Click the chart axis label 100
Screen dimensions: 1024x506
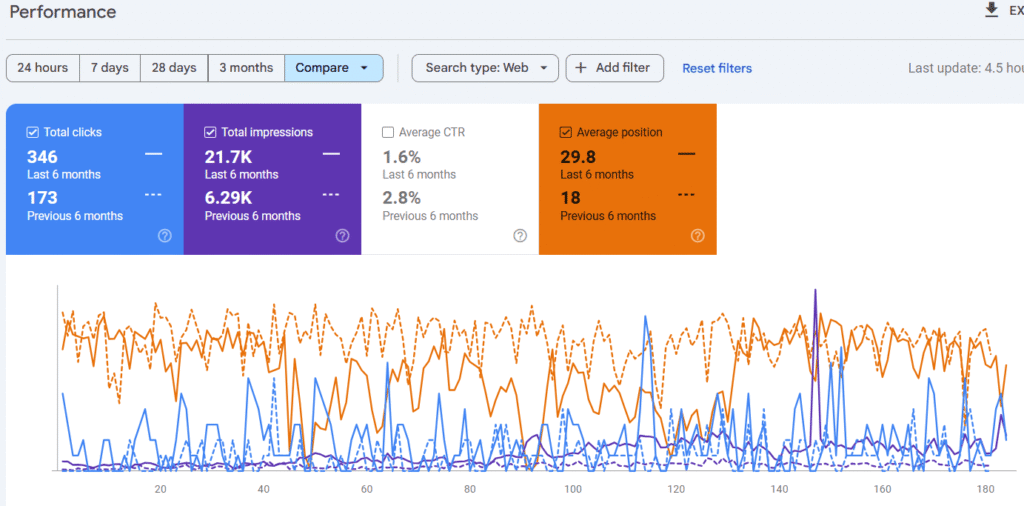coord(573,489)
